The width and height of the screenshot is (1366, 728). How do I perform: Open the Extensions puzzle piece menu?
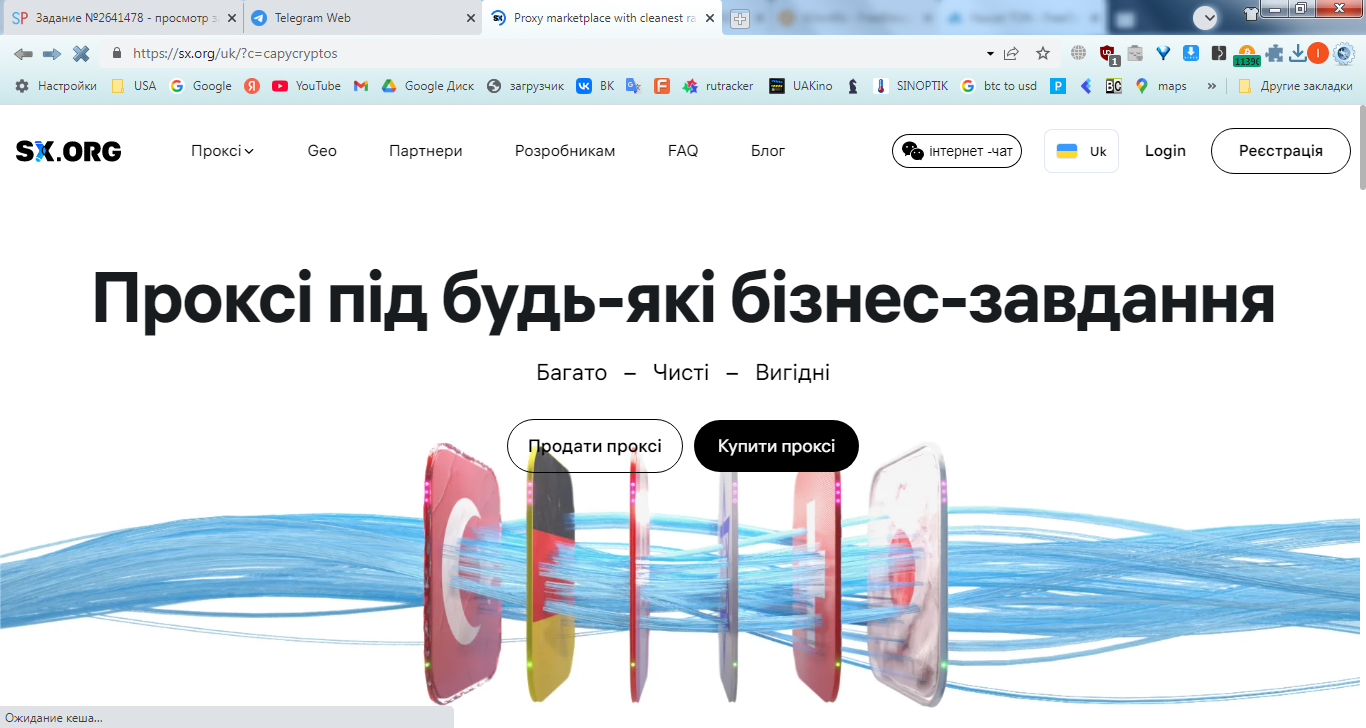(x=1275, y=53)
